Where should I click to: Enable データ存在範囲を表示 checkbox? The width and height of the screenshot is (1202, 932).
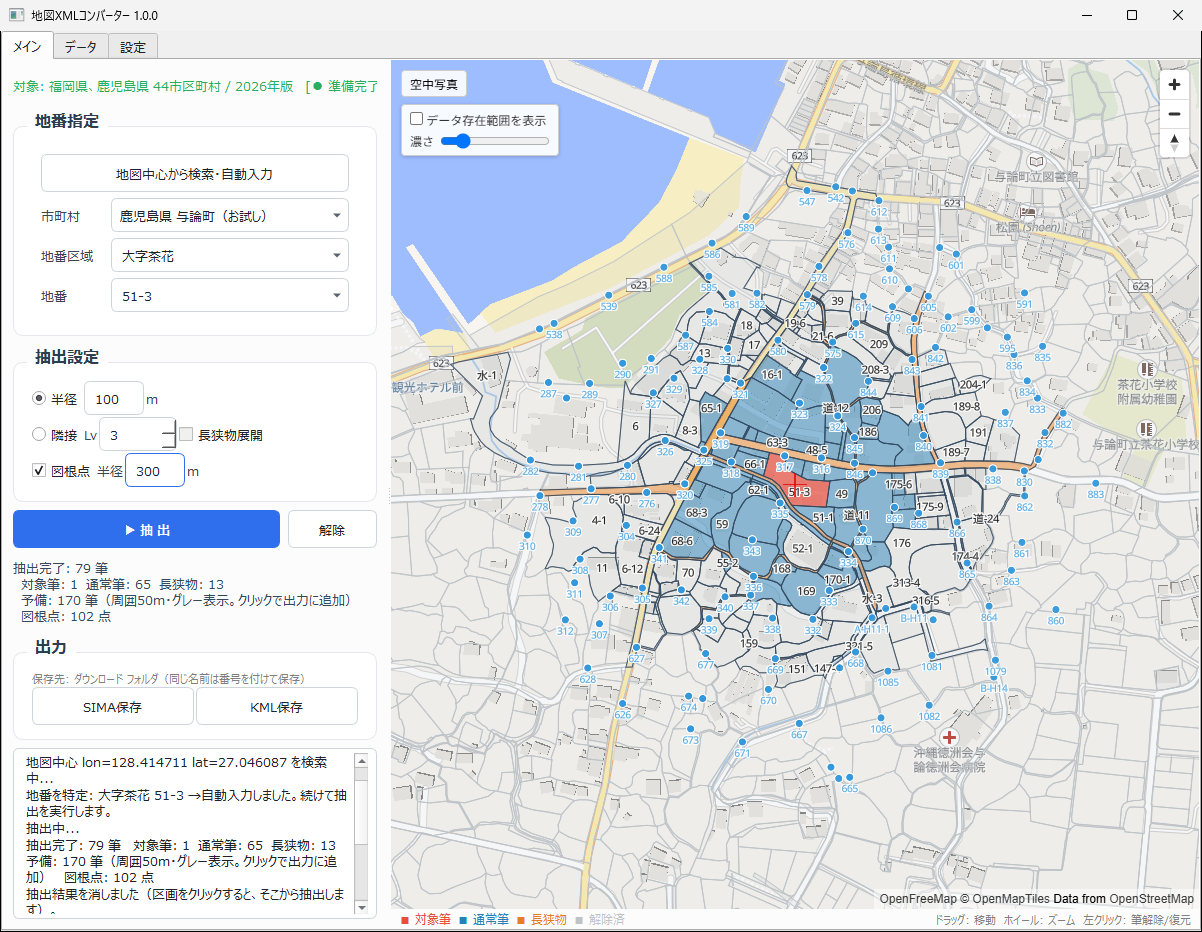tap(417, 119)
